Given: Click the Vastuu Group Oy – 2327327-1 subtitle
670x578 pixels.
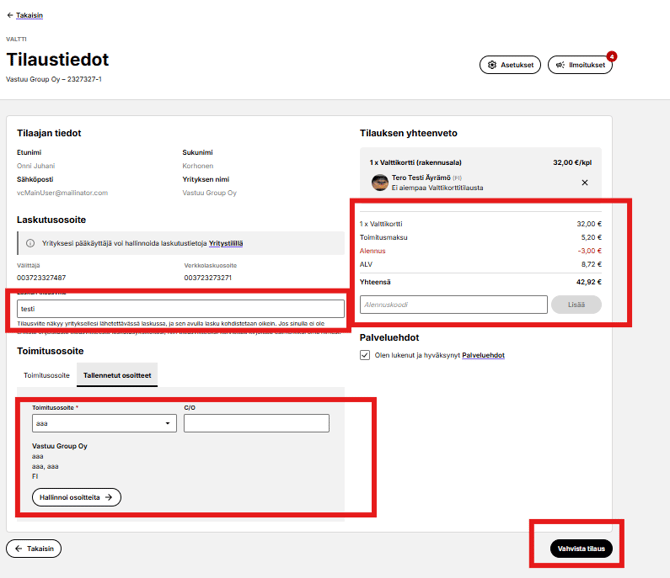Looking at the screenshot, I should [x=54, y=79].
